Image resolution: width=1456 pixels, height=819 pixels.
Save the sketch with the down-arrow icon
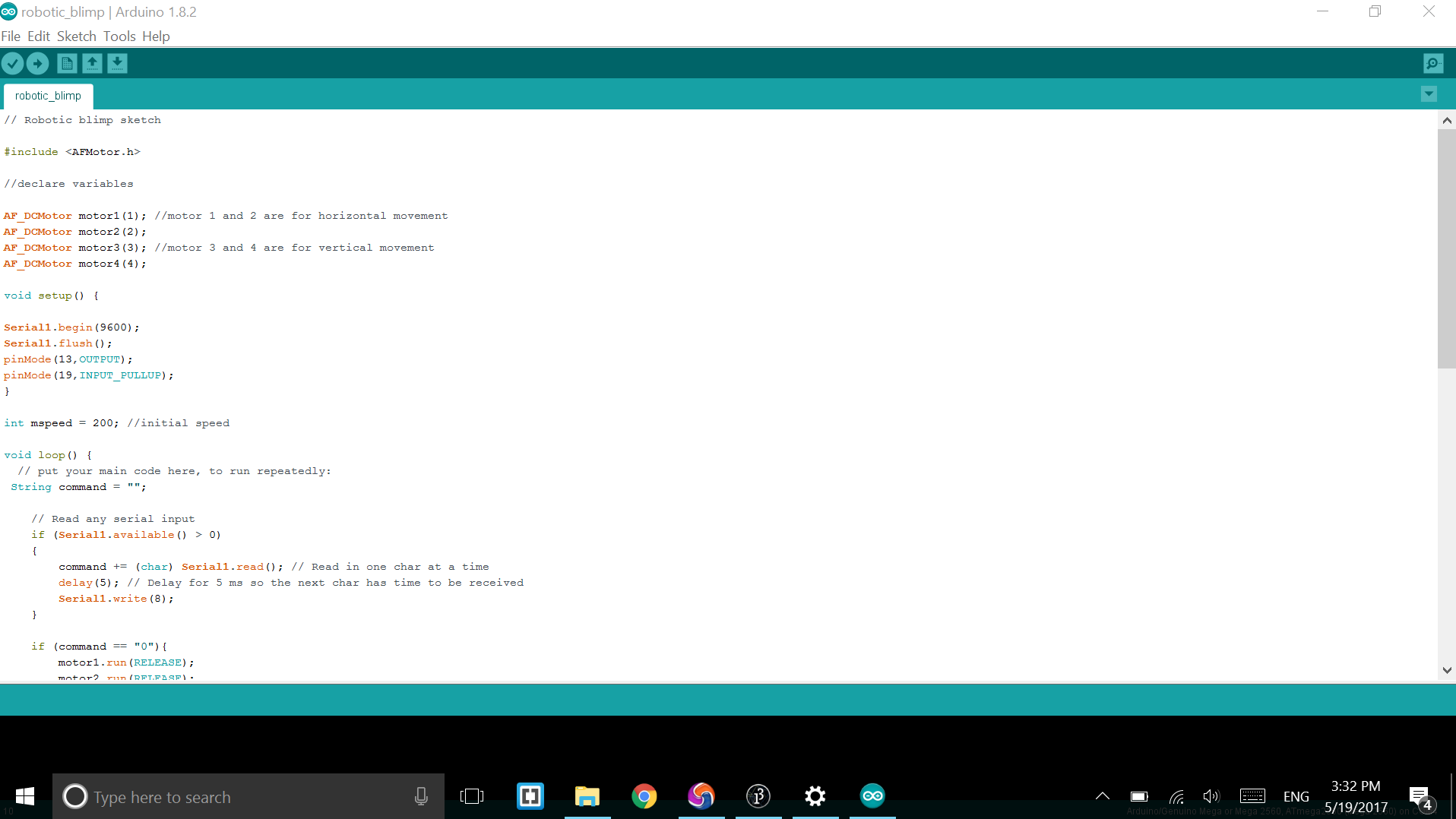117,64
